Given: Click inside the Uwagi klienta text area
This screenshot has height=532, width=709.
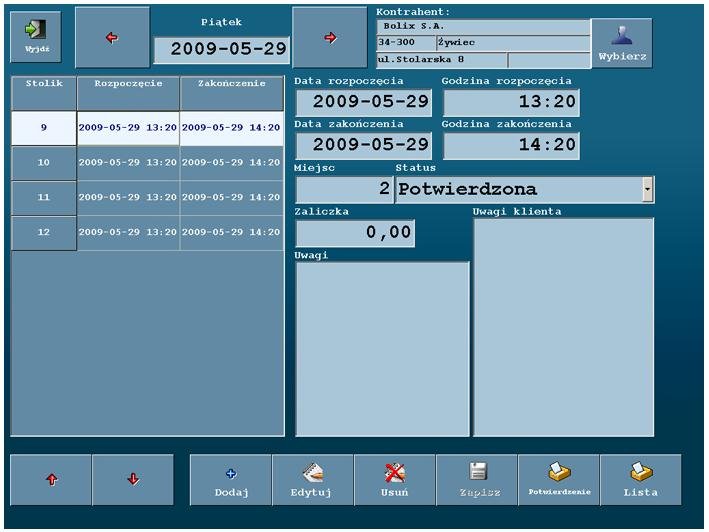Looking at the screenshot, I should (x=563, y=327).
